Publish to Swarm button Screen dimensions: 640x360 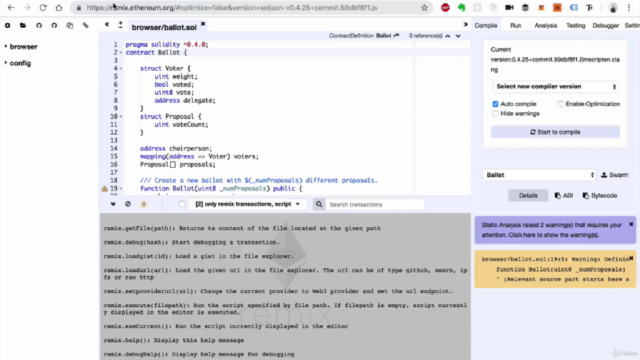coord(614,175)
